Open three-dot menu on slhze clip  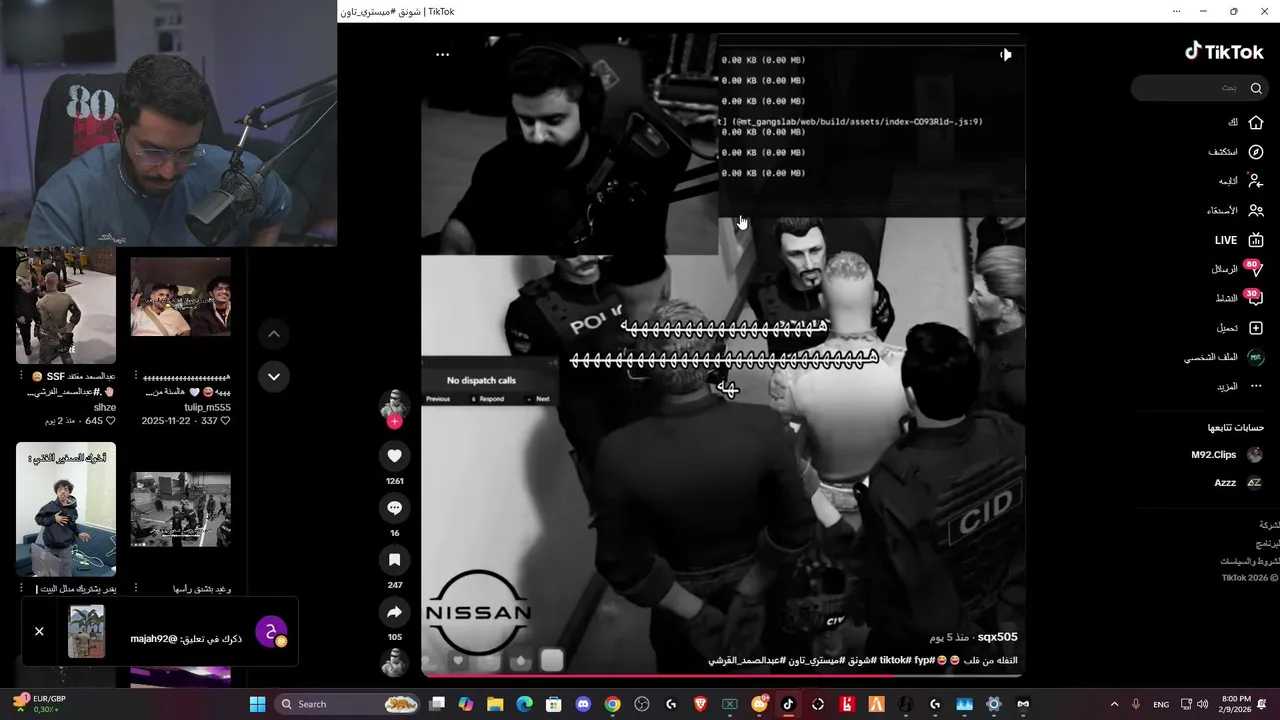click(x=20, y=377)
